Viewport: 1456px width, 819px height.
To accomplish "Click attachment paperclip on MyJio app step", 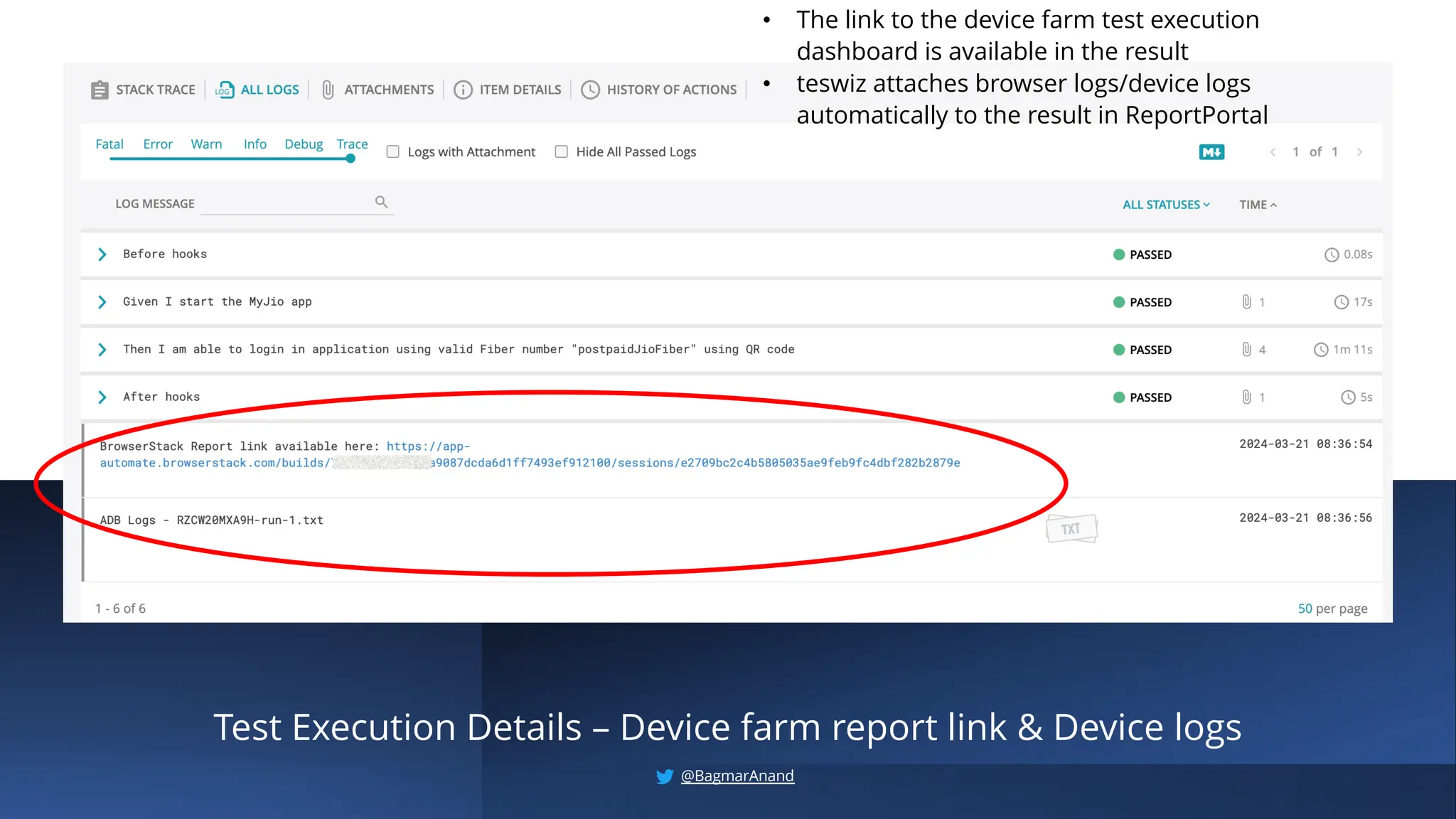I will pyautogui.click(x=1246, y=302).
